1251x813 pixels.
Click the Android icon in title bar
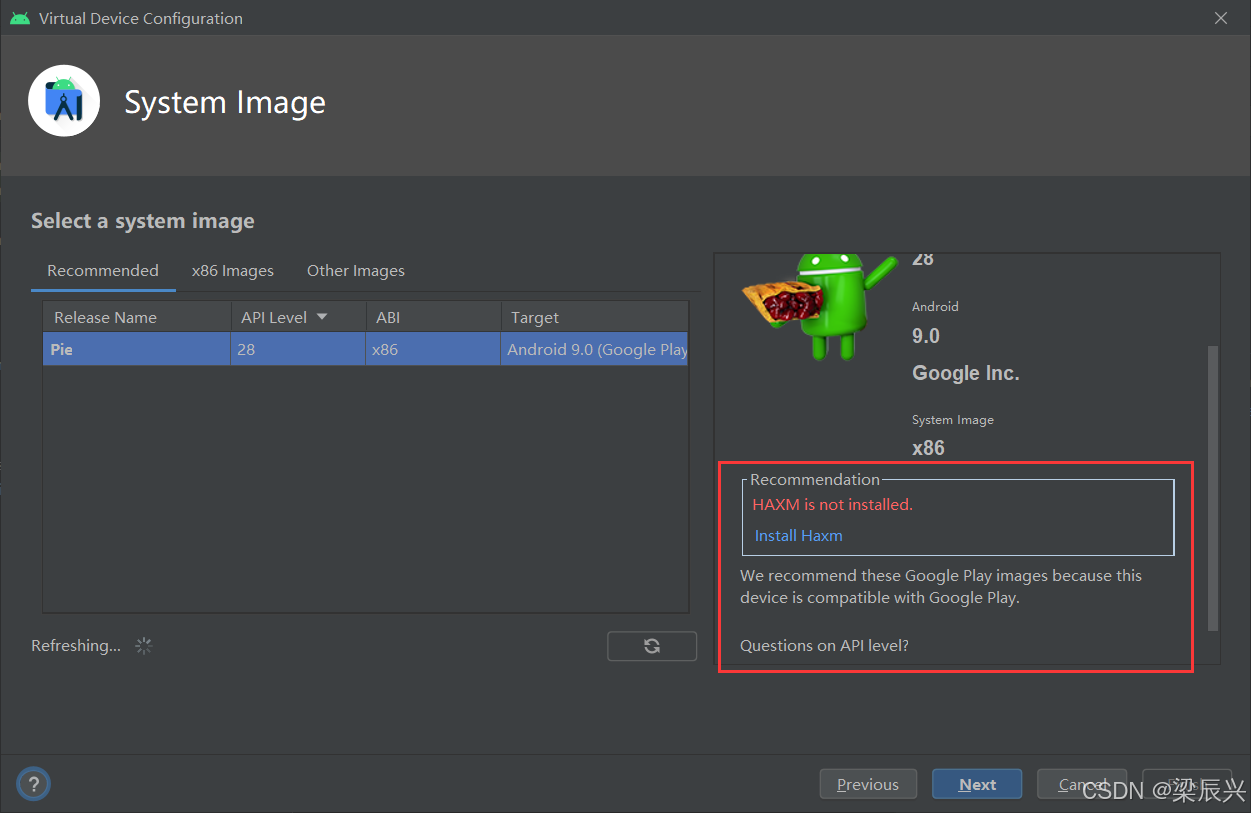pos(20,18)
